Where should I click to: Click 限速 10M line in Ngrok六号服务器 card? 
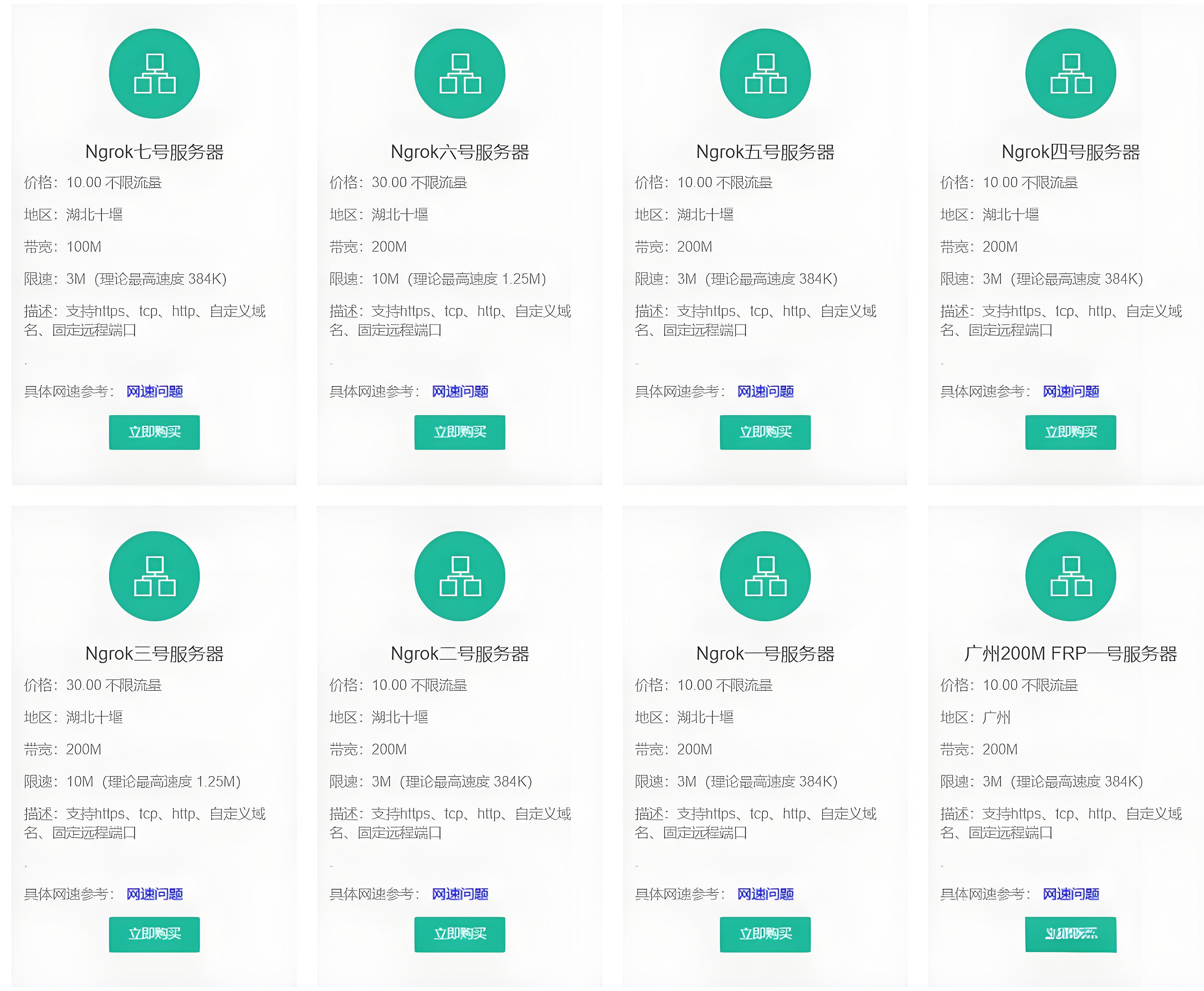click(x=438, y=279)
